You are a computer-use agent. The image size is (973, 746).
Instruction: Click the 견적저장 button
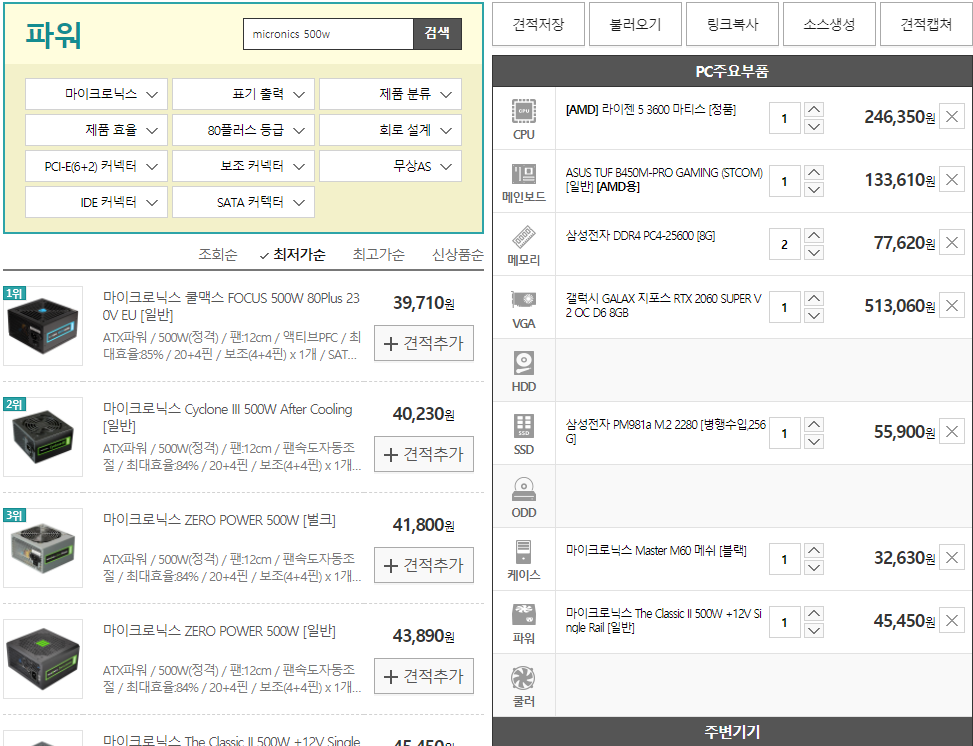coord(539,24)
